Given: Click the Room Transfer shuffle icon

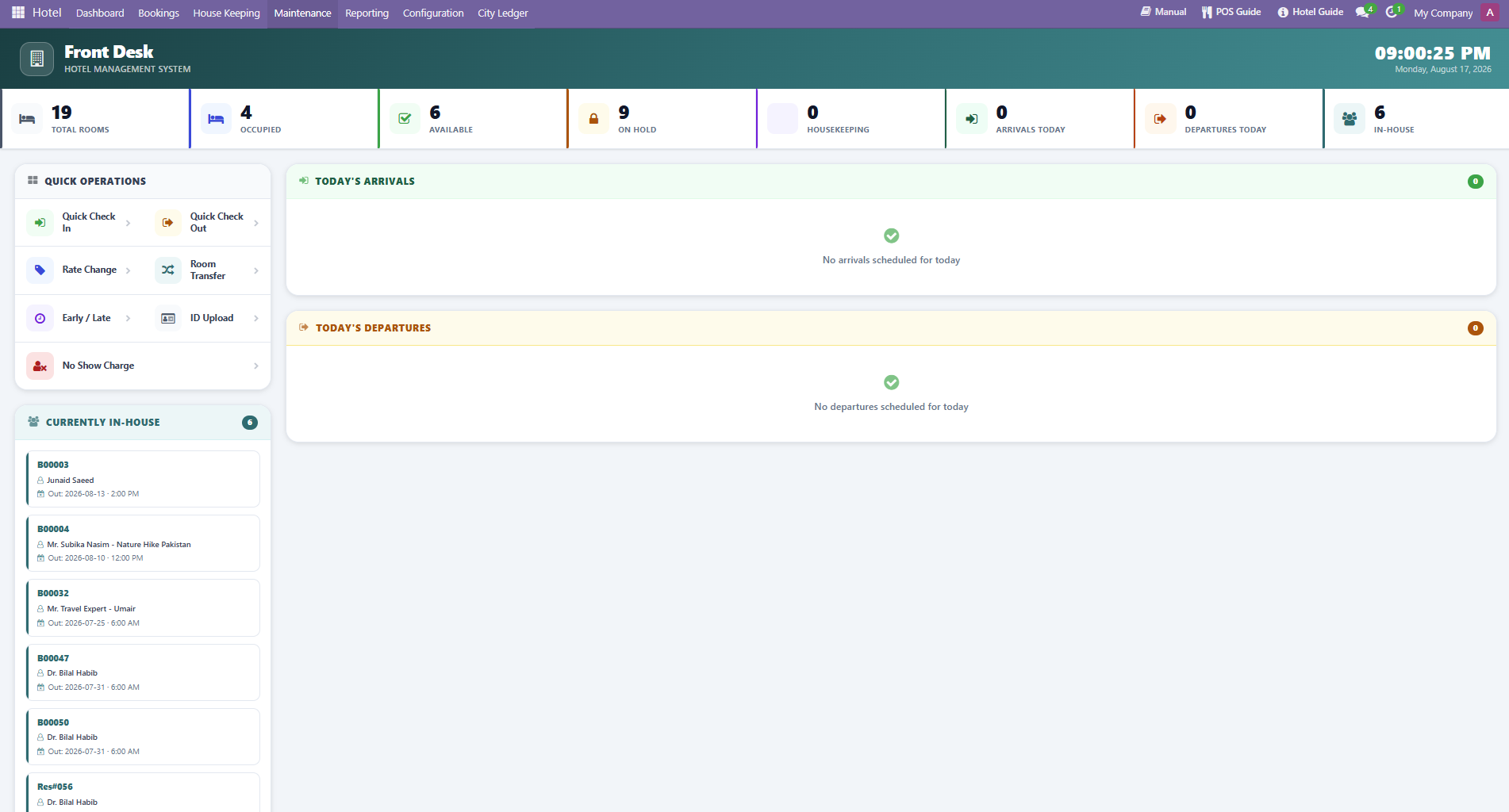Looking at the screenshot, I should click(168, 270).
